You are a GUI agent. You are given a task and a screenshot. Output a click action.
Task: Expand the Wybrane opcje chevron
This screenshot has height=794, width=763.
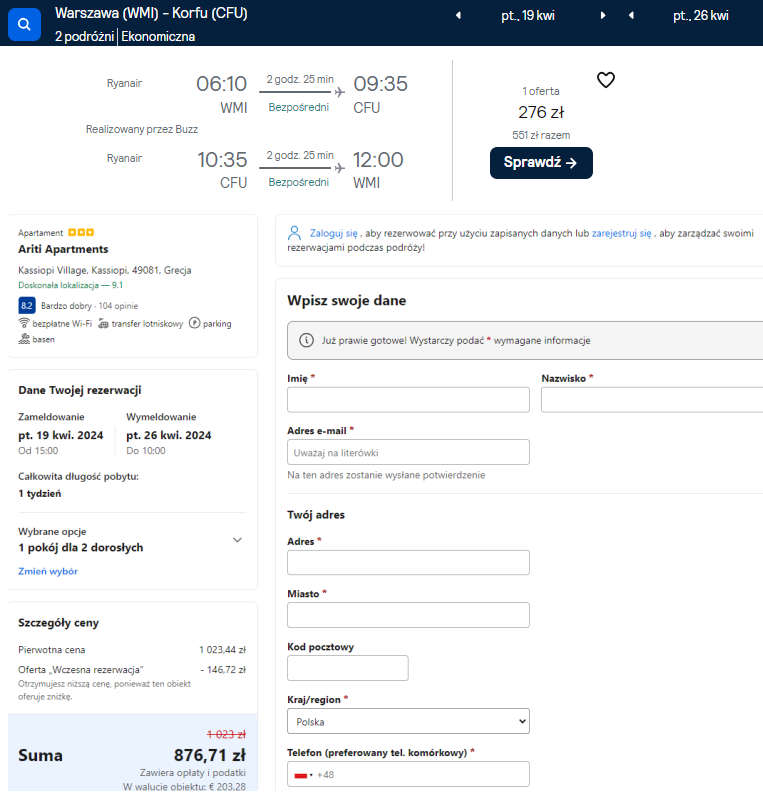tap(237, 540)
